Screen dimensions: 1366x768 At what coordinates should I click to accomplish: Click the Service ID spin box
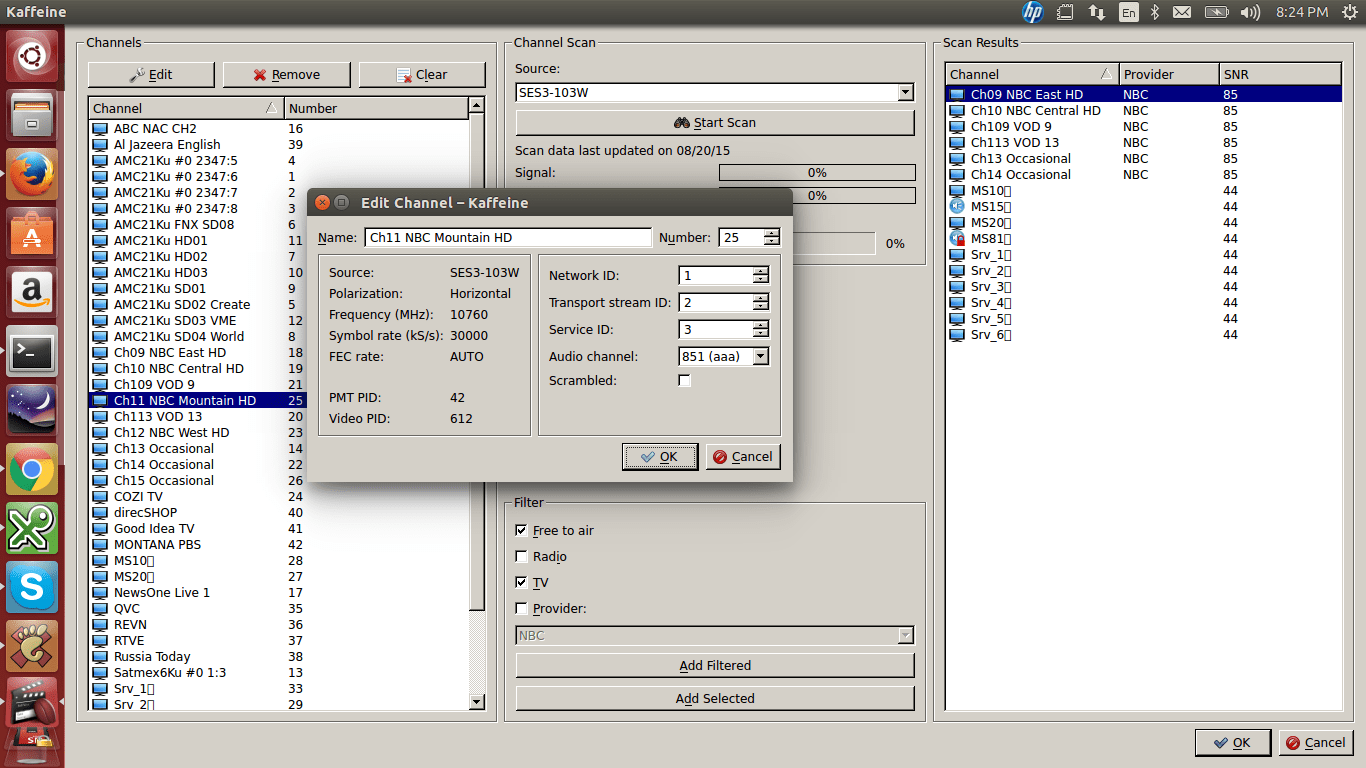coord(724,330)
